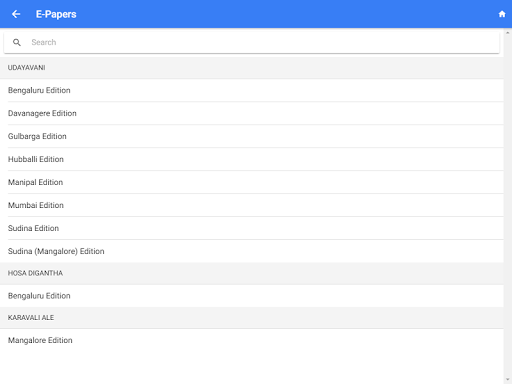Image resolution: width=512 pixels, height=384 pixels.
Task: Go back using the arrow icon
Action: (16, 14)
